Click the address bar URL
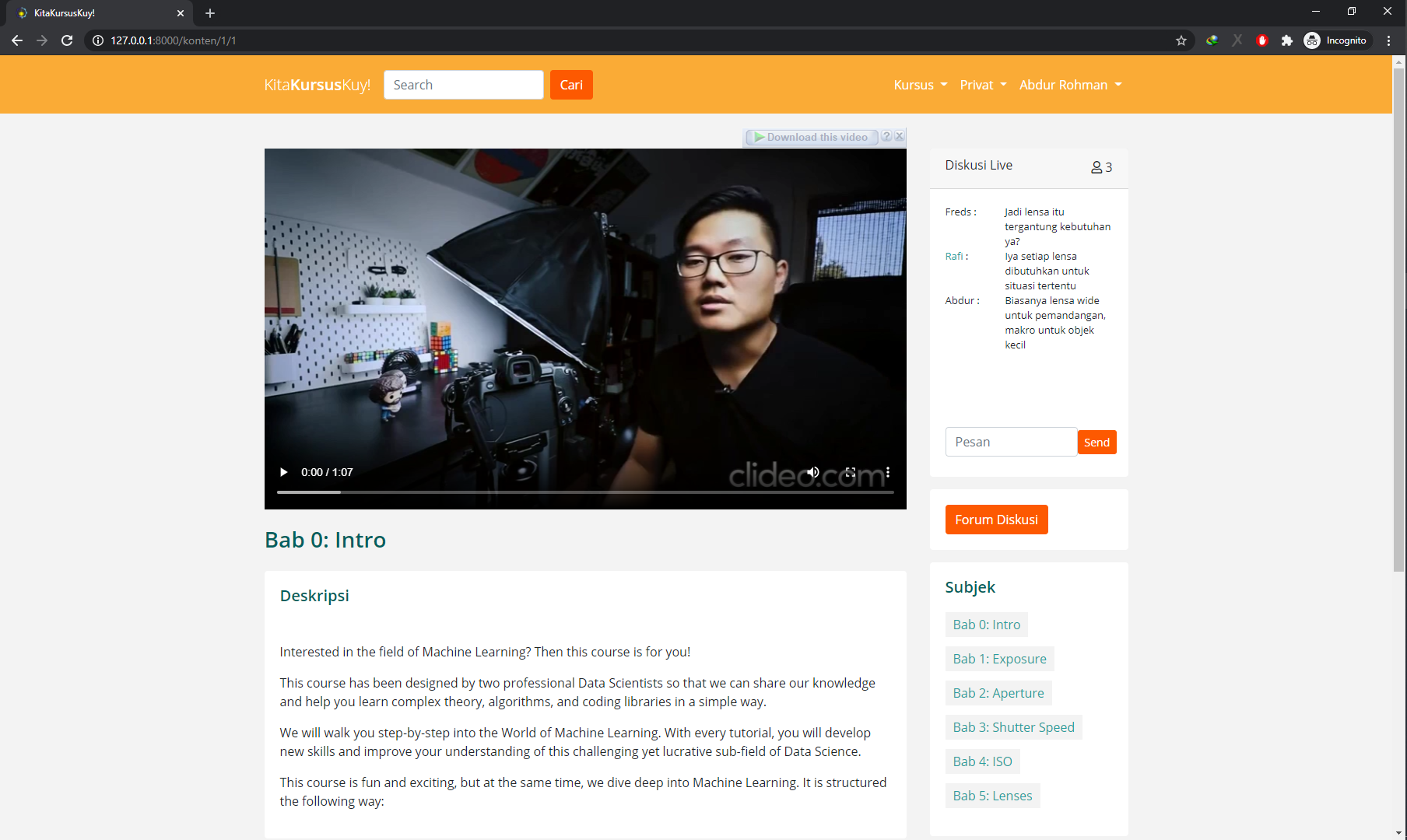Viewport: 1407px width, 840px height. (x=173, y=40)
